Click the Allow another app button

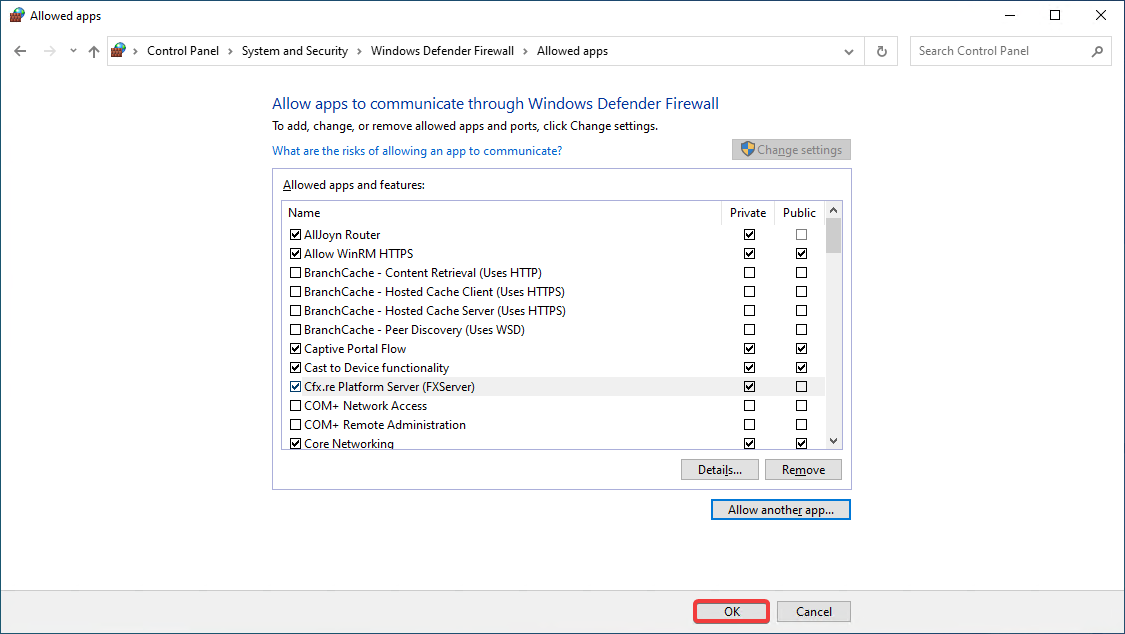pos(781,510)
